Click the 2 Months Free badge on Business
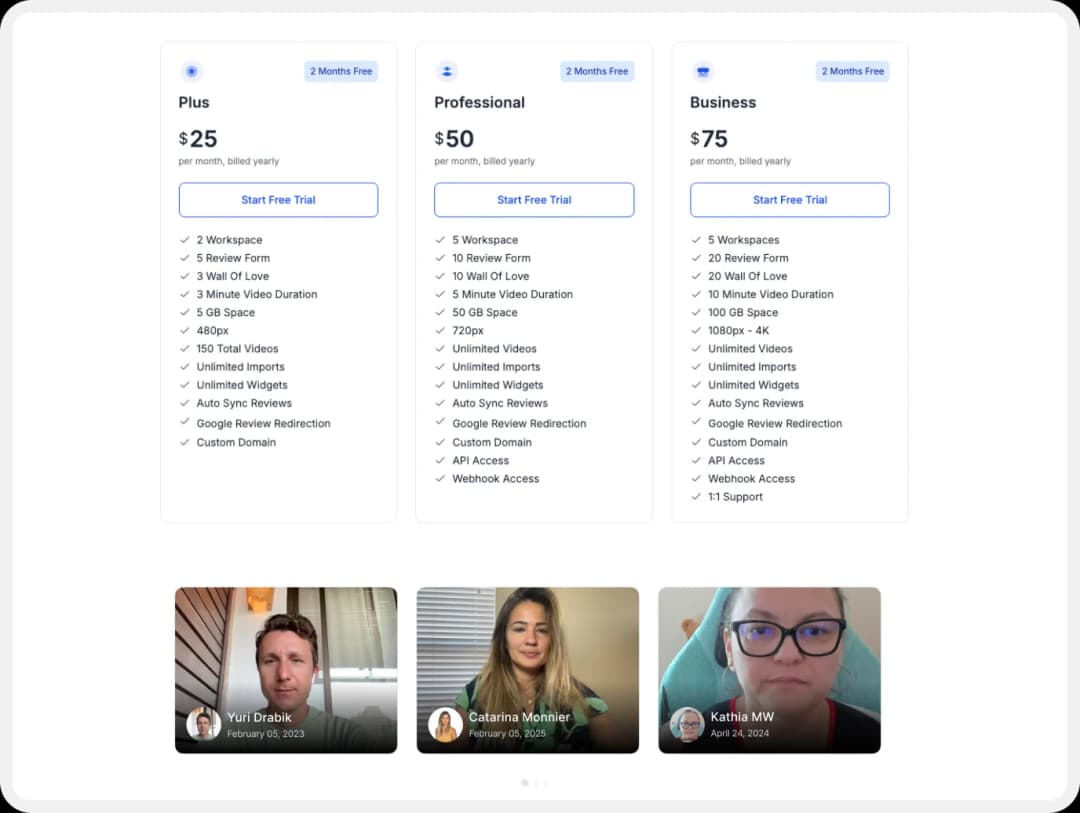The height and width of the screenshot is (813, 1080). pyautogui.click(x=851, y=71)
